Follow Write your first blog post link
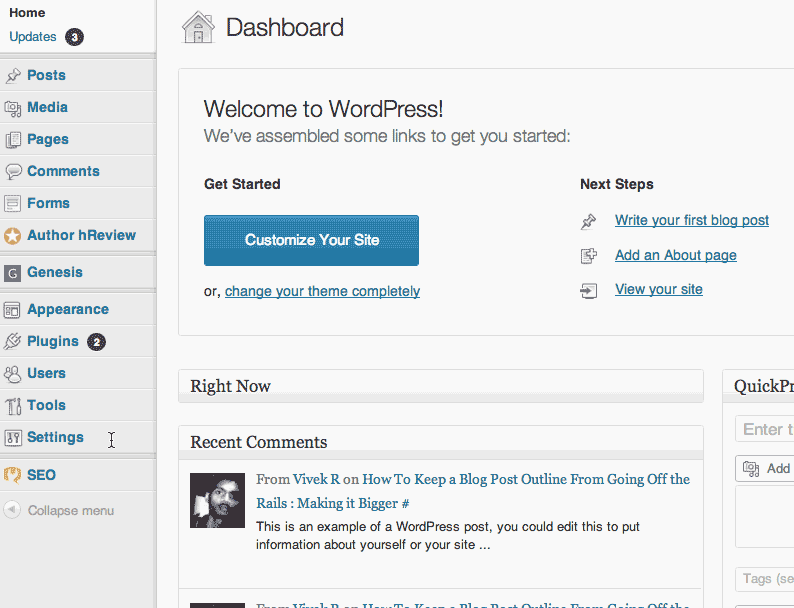794x608 pixels. pos(692,220)
